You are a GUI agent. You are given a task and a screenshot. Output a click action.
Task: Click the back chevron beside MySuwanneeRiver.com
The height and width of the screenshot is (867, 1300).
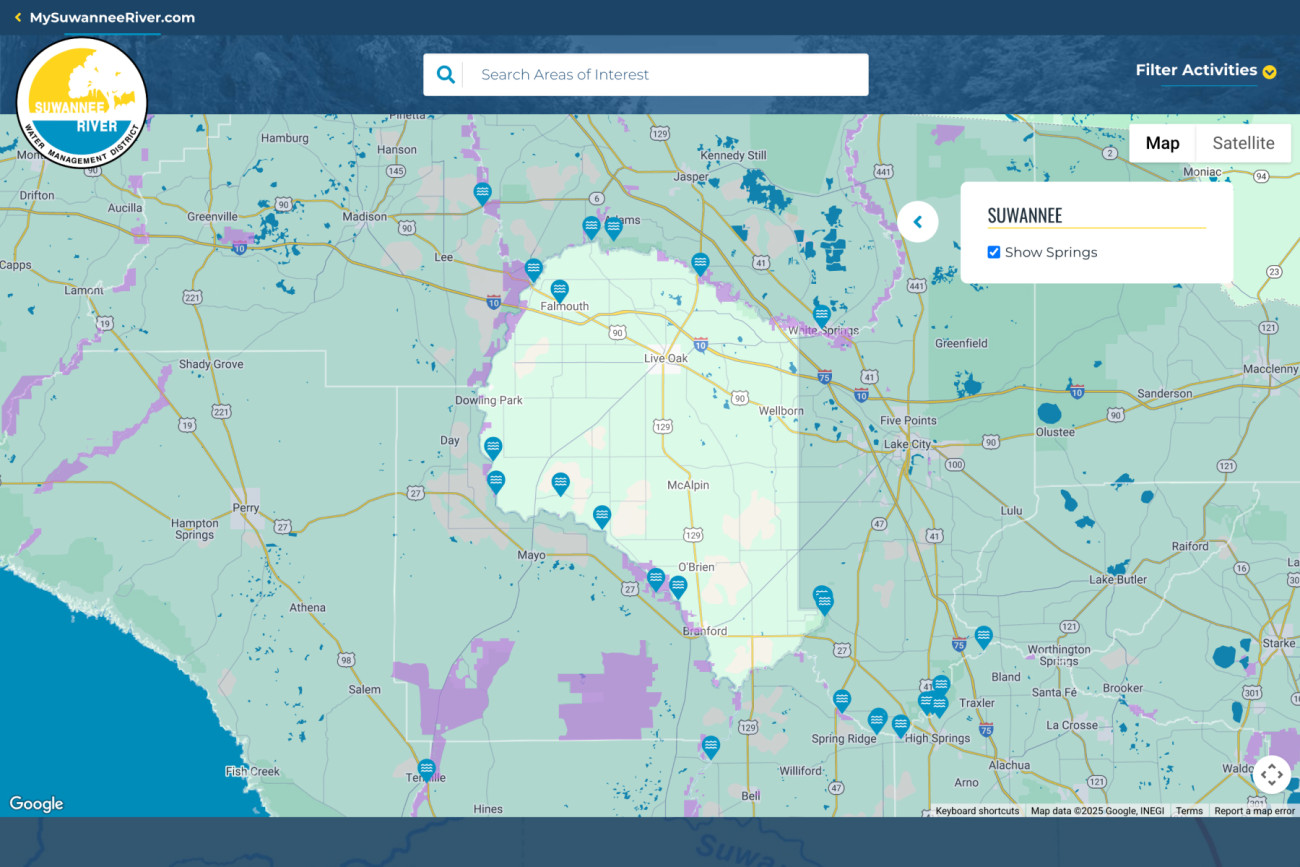click(18, 18)
